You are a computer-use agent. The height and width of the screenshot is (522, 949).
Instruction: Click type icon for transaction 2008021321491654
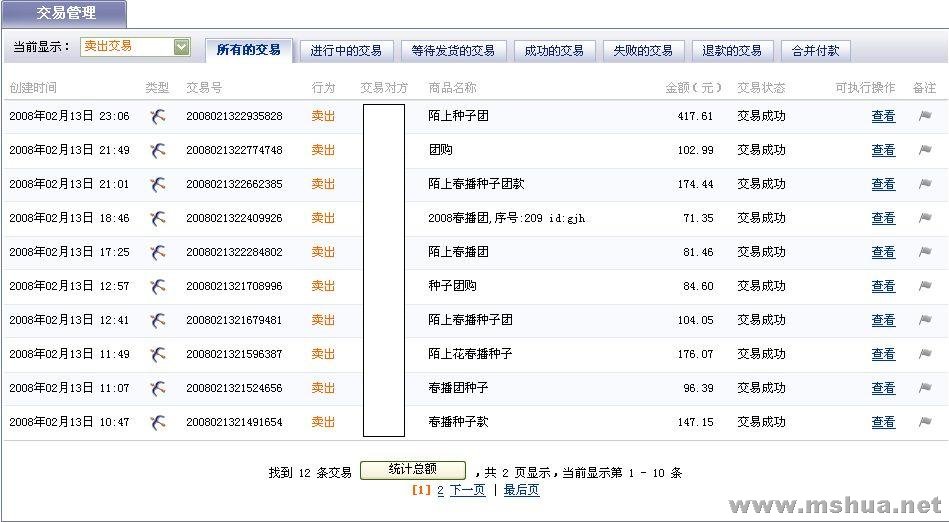(158, 422)
